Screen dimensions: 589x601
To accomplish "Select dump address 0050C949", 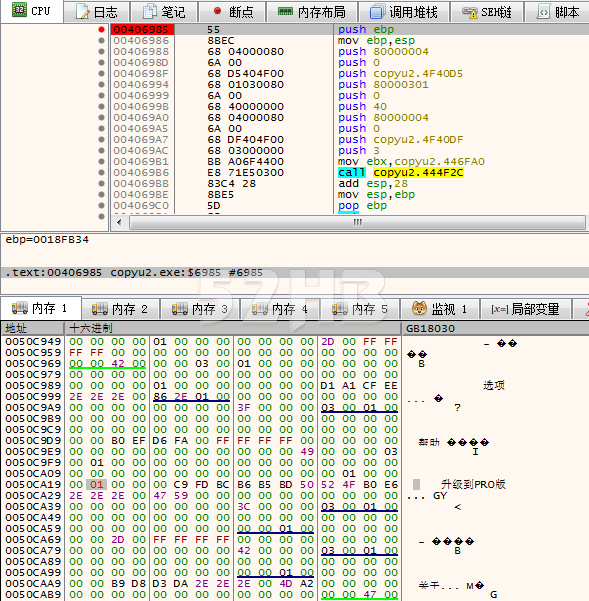I will point(33,341).
